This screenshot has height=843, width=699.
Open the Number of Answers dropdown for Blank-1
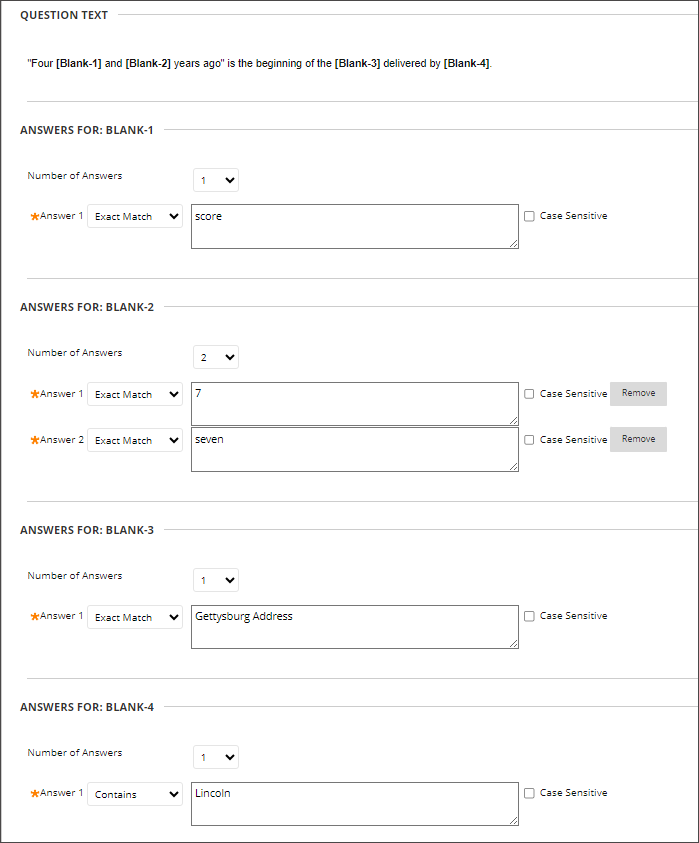tap(215, 179)
